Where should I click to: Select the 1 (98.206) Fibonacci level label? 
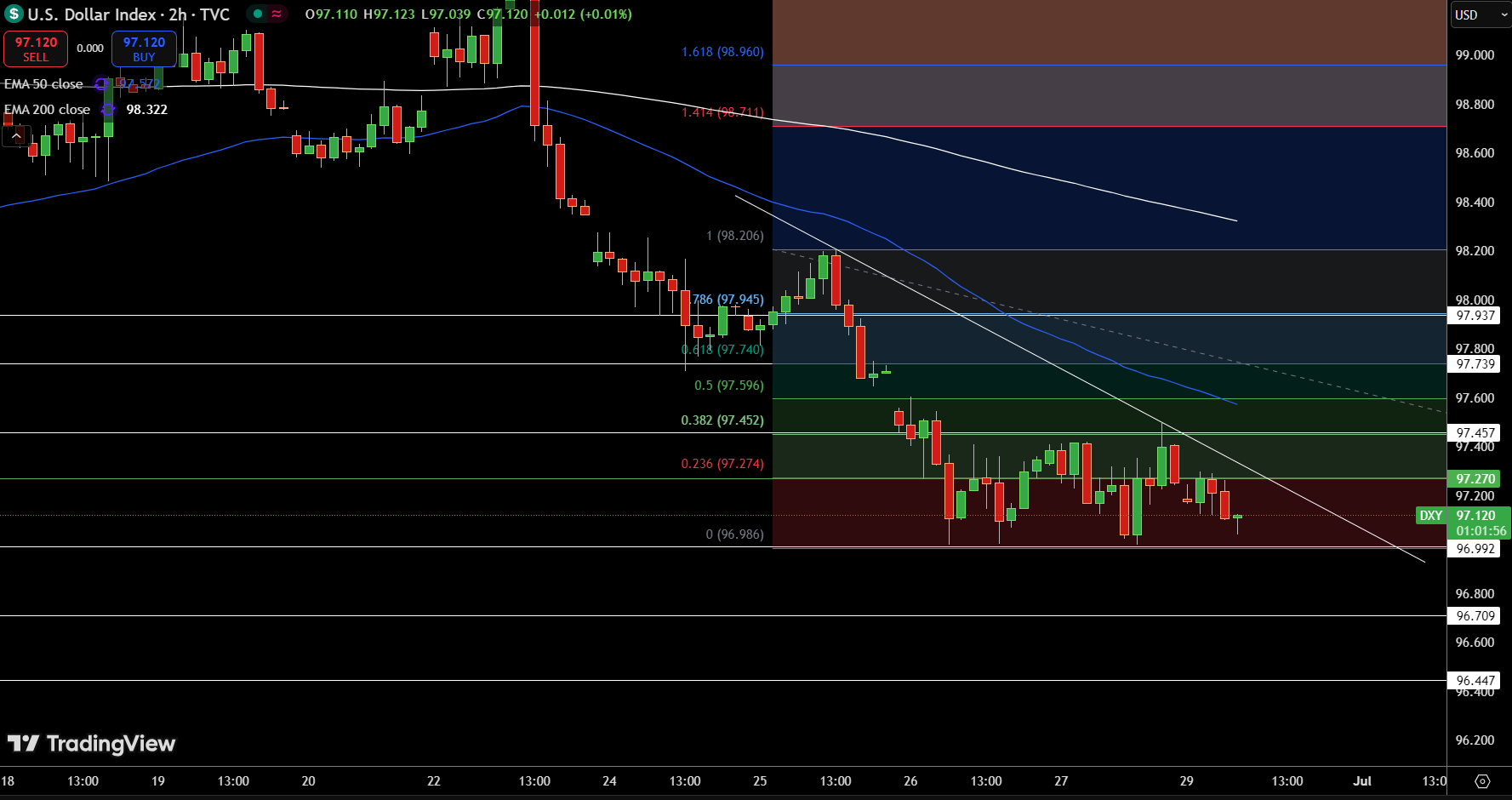pos(735,236)
